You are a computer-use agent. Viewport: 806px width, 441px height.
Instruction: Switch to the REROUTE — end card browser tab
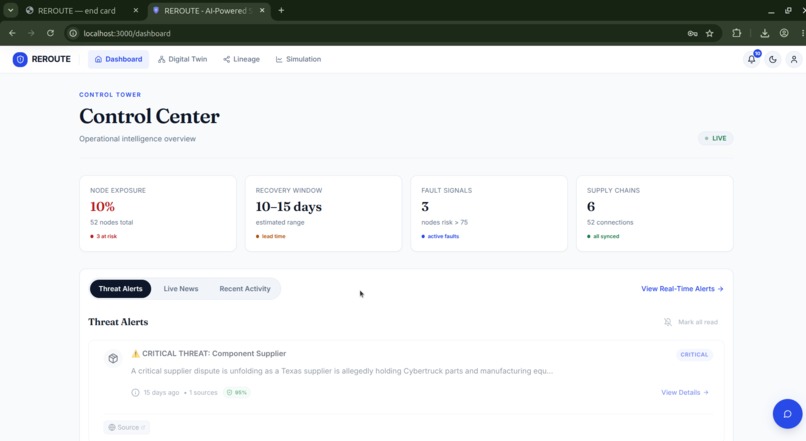click(x=77, y=11)
